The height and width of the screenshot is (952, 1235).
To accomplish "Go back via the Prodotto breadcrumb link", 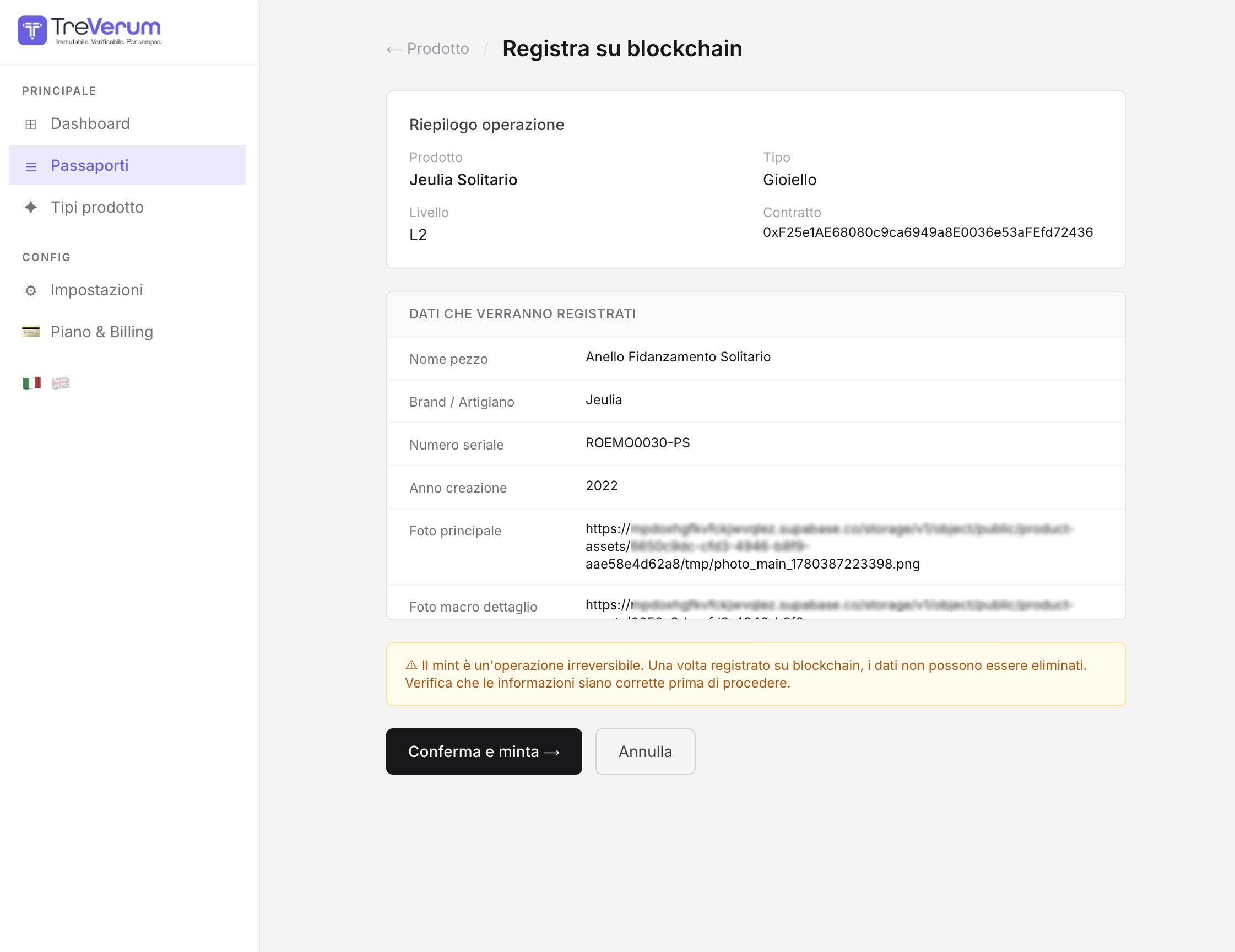I will [428, 49].
